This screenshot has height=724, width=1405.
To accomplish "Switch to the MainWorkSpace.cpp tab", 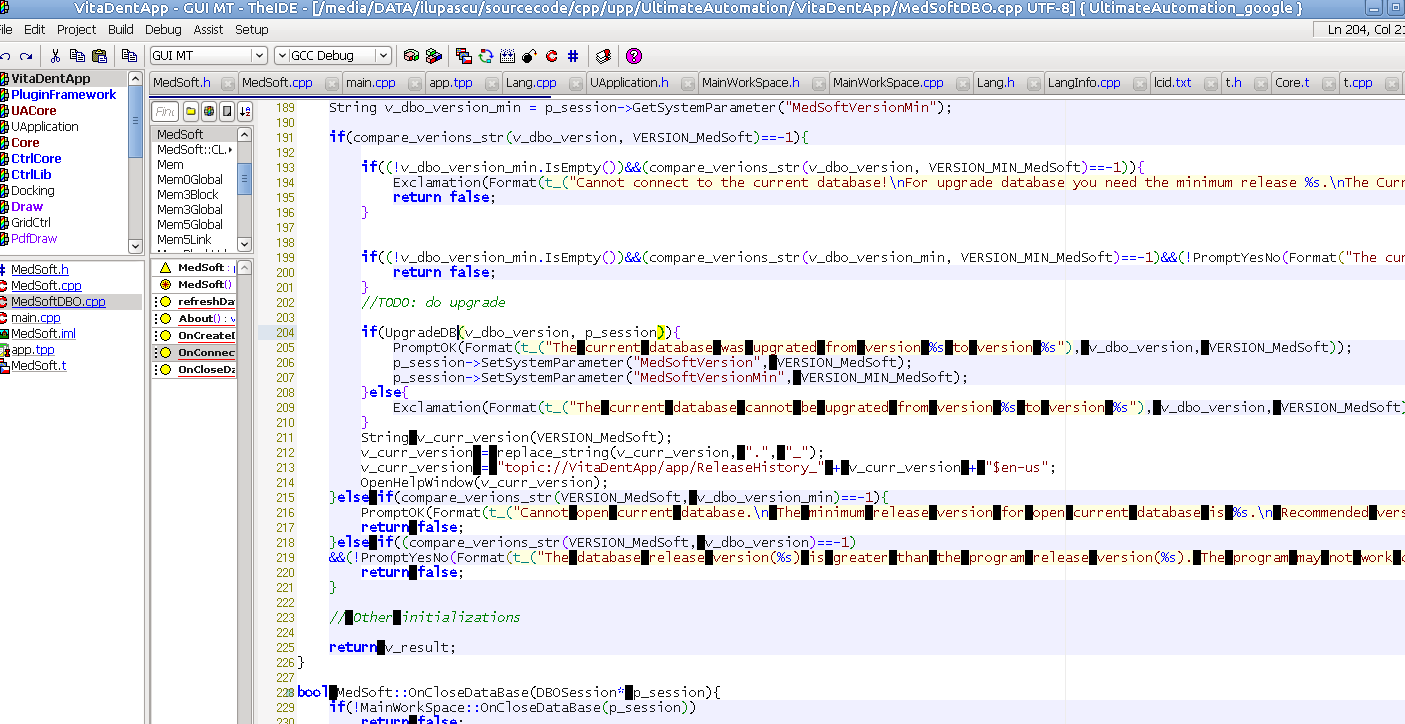I will coord(888,83).
